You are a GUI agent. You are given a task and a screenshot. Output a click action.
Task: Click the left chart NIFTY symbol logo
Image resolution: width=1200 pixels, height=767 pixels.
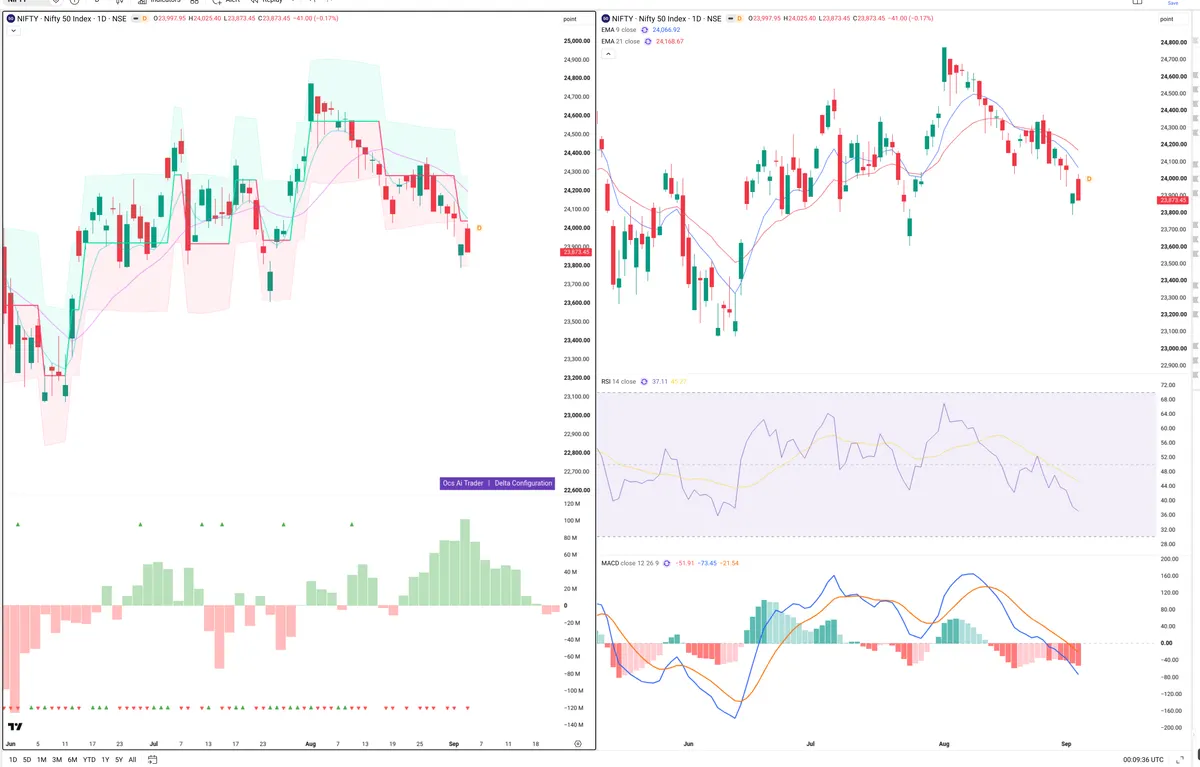11,18
